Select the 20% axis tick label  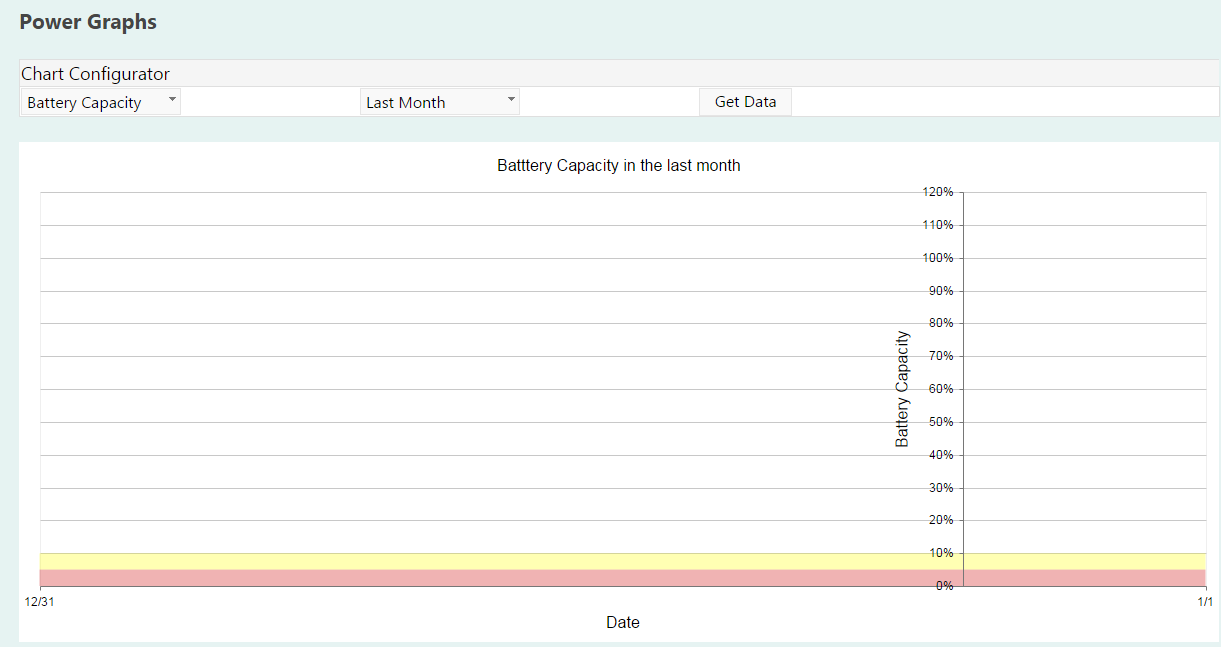click(x=940, y=520)
